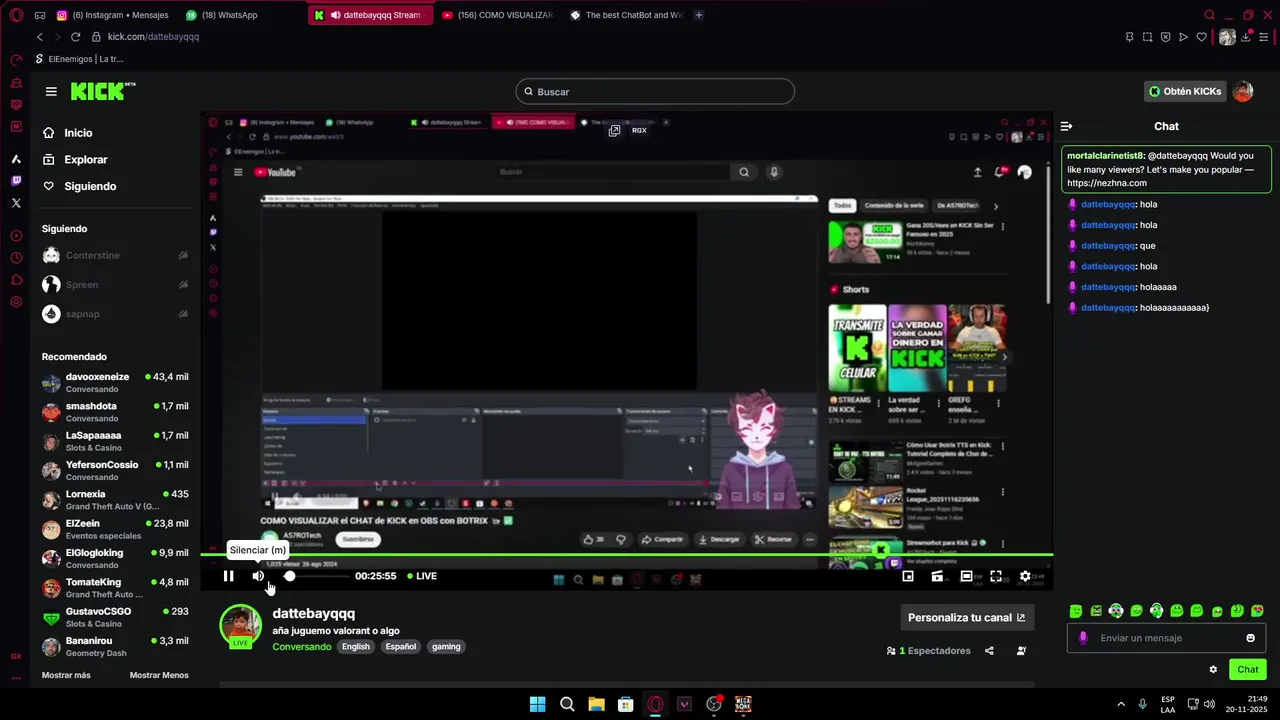Click Obtén KICKs button
1280x720 pixels.
pyautogui.click(x=1185, y=91)
